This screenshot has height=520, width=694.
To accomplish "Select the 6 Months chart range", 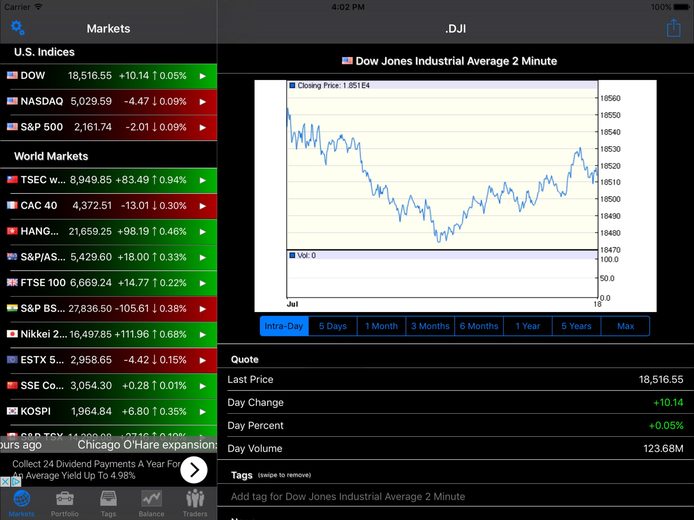I will click(479, 326).
